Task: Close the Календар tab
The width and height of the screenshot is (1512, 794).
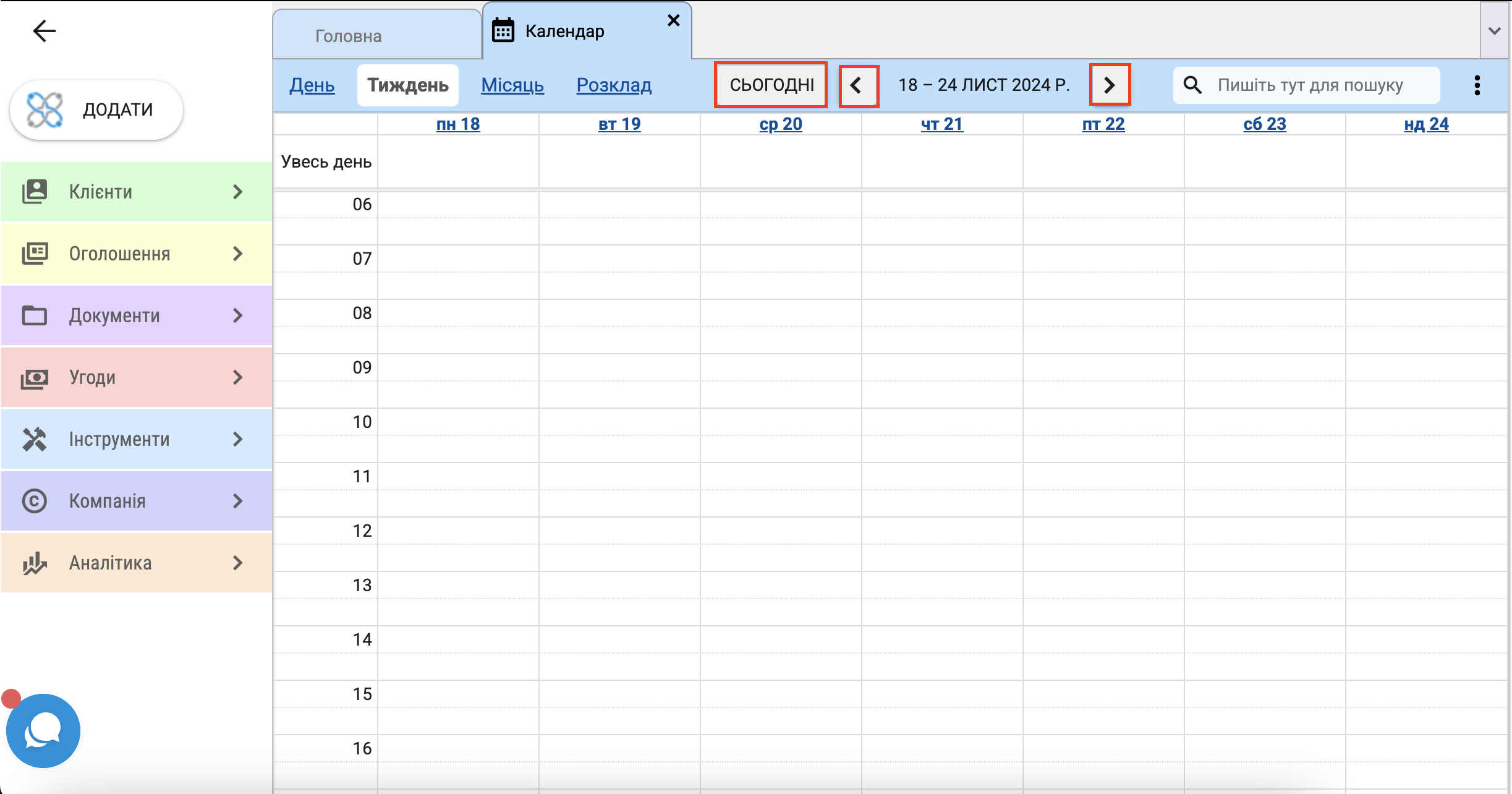Action: 674,21
